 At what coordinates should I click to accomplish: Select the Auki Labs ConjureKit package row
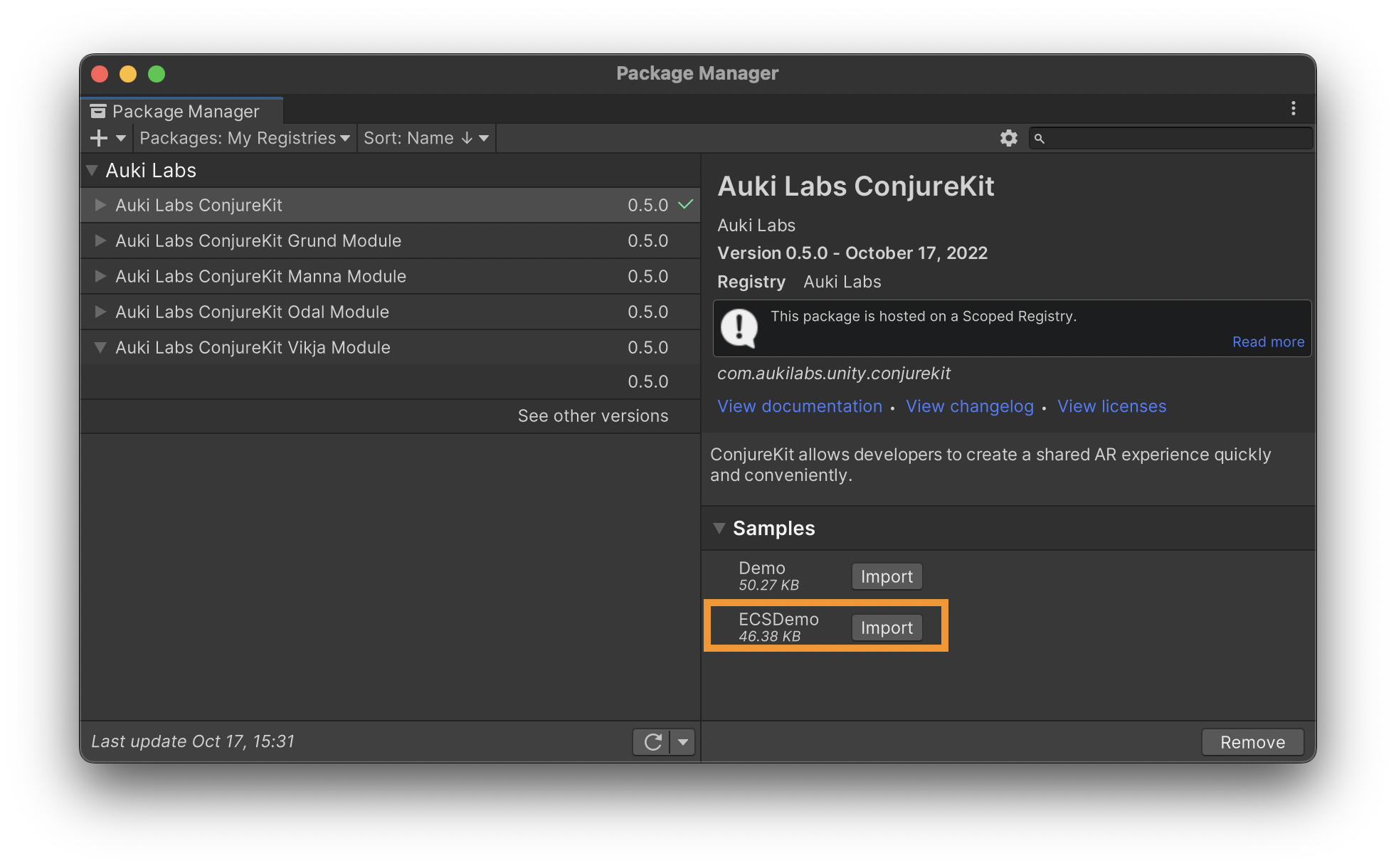391,205
